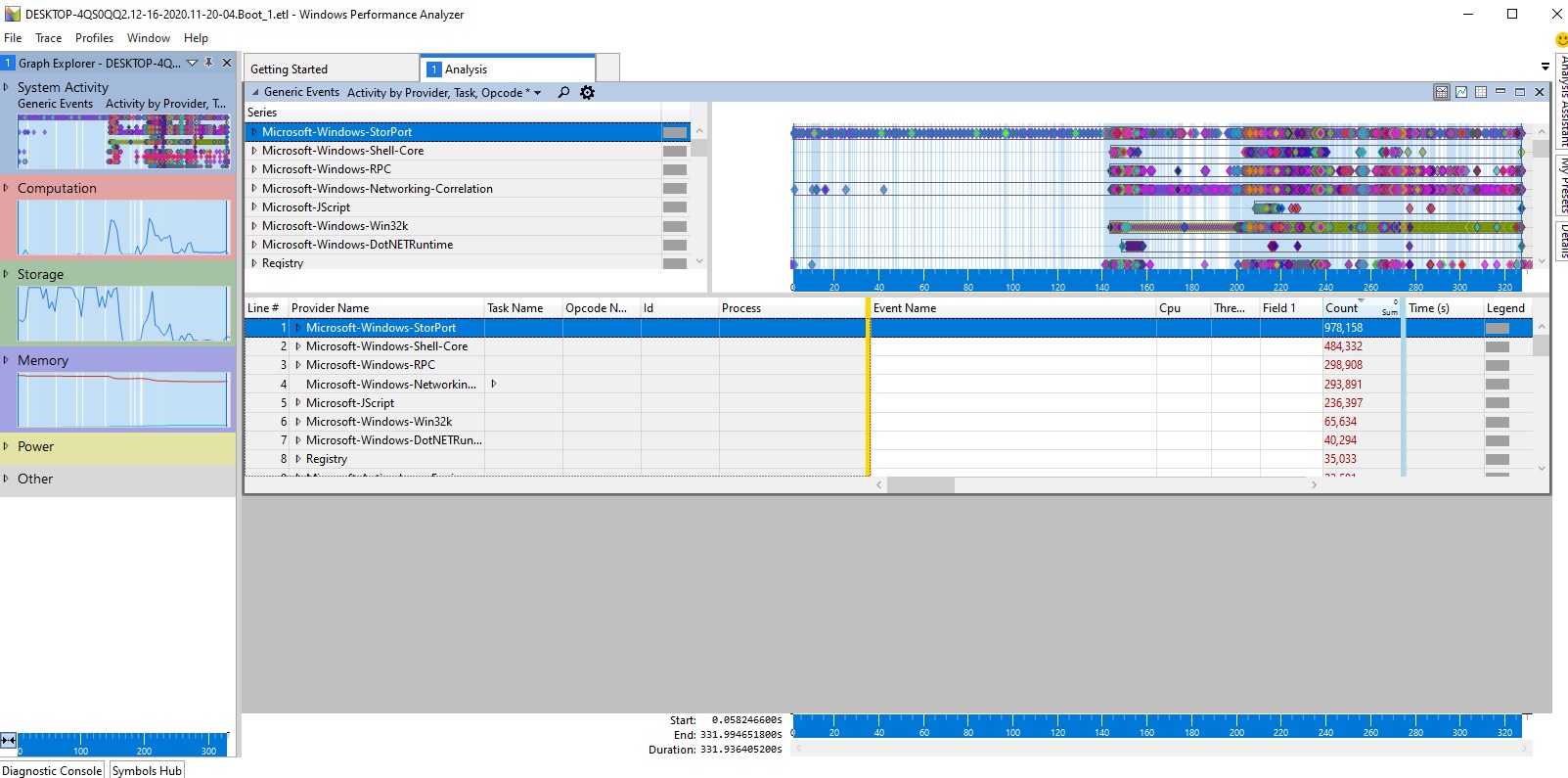The width and height of the screenshot is (1568, 778).
Task: Click Storage thumbnail graph
Action: click(123, 314)
